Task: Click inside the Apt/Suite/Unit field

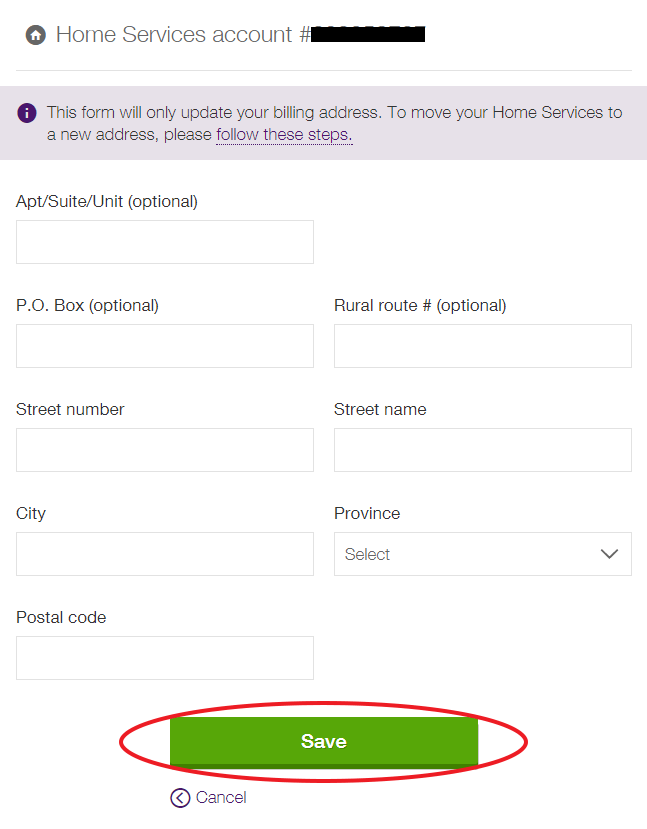Action: (164, 241)
